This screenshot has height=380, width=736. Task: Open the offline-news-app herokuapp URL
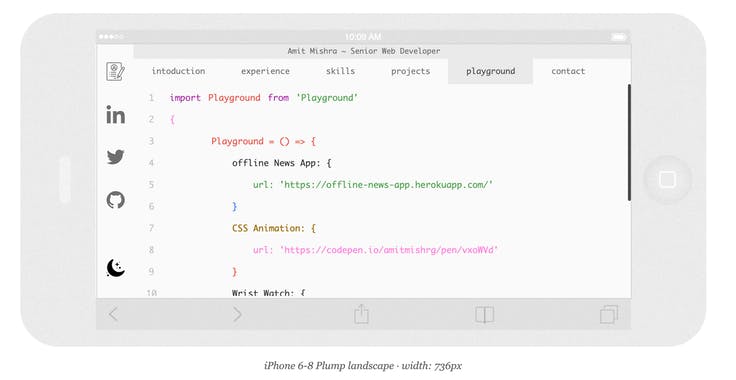(386, 185)
